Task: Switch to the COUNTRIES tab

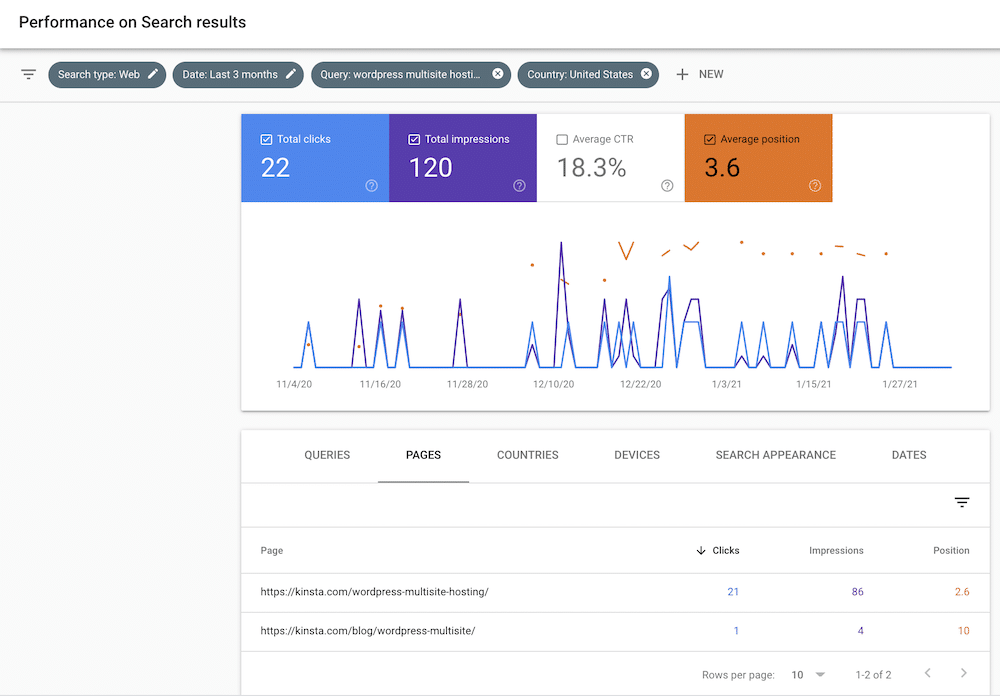Action: pos(527,455)
